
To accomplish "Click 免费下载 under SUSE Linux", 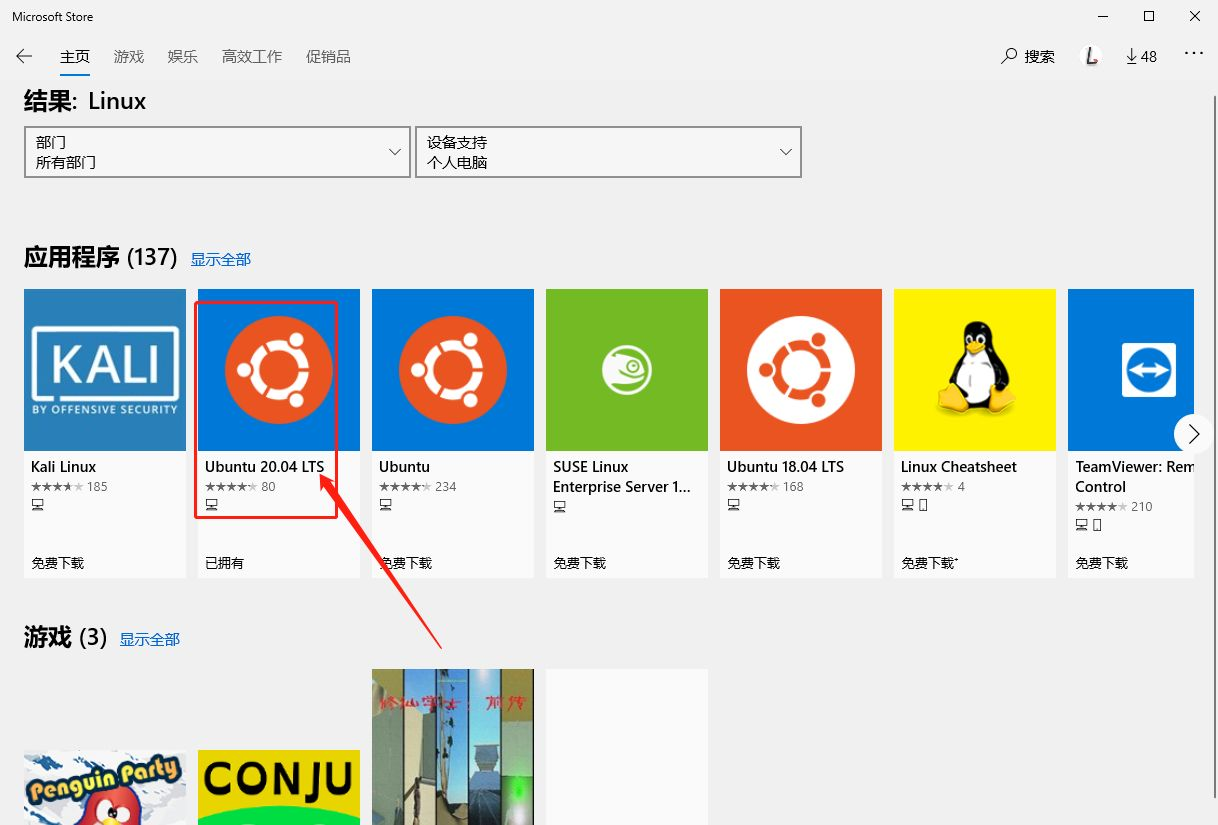I will coord(580,563).
